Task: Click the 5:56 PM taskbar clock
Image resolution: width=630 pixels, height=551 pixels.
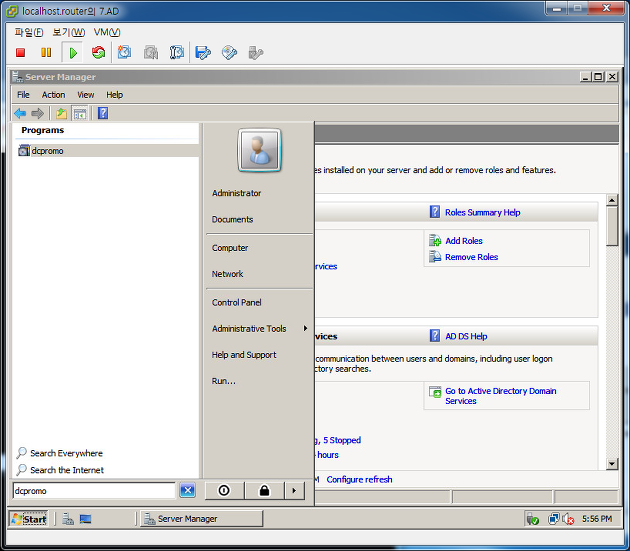Action: [597, 519]
